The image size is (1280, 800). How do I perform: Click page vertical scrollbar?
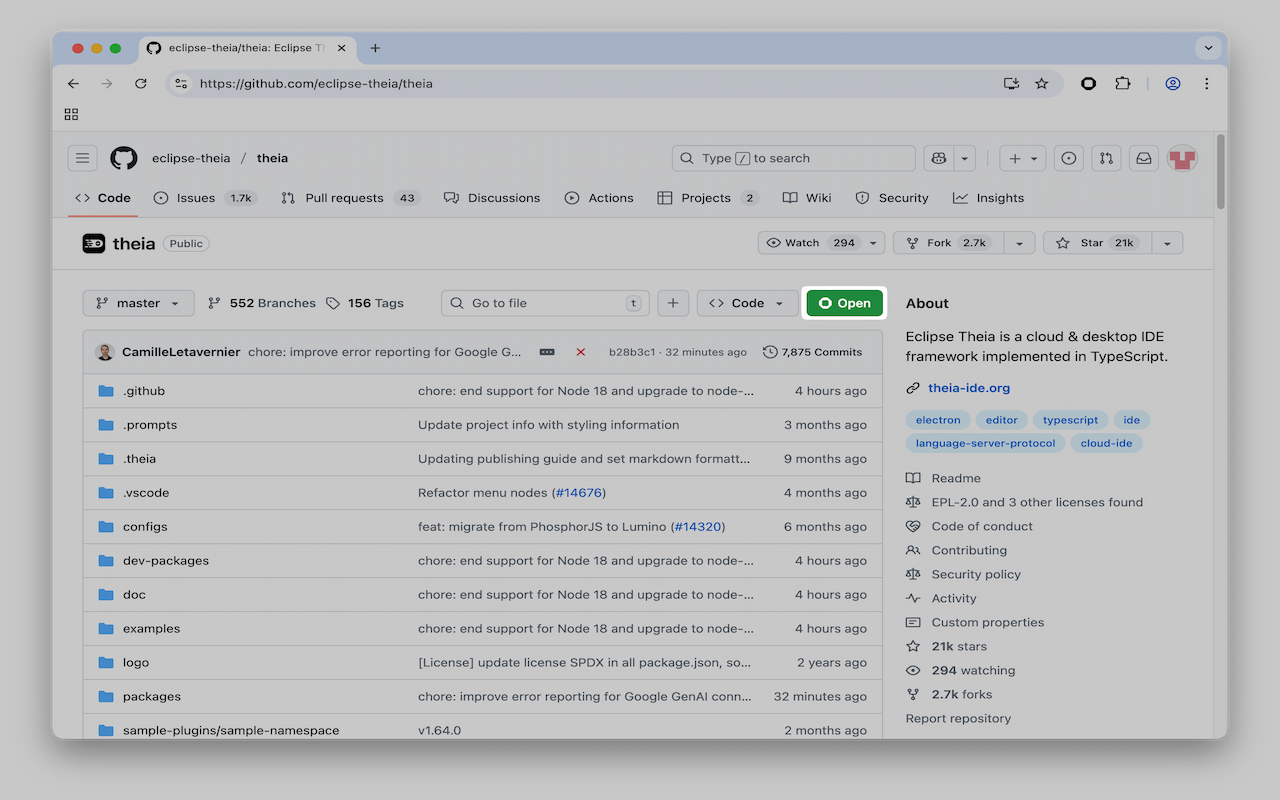point(1221,172)
